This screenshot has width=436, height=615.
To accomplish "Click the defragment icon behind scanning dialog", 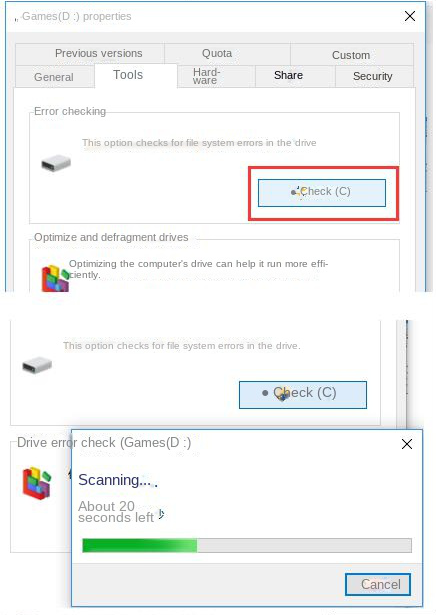I will click(37, 483).
